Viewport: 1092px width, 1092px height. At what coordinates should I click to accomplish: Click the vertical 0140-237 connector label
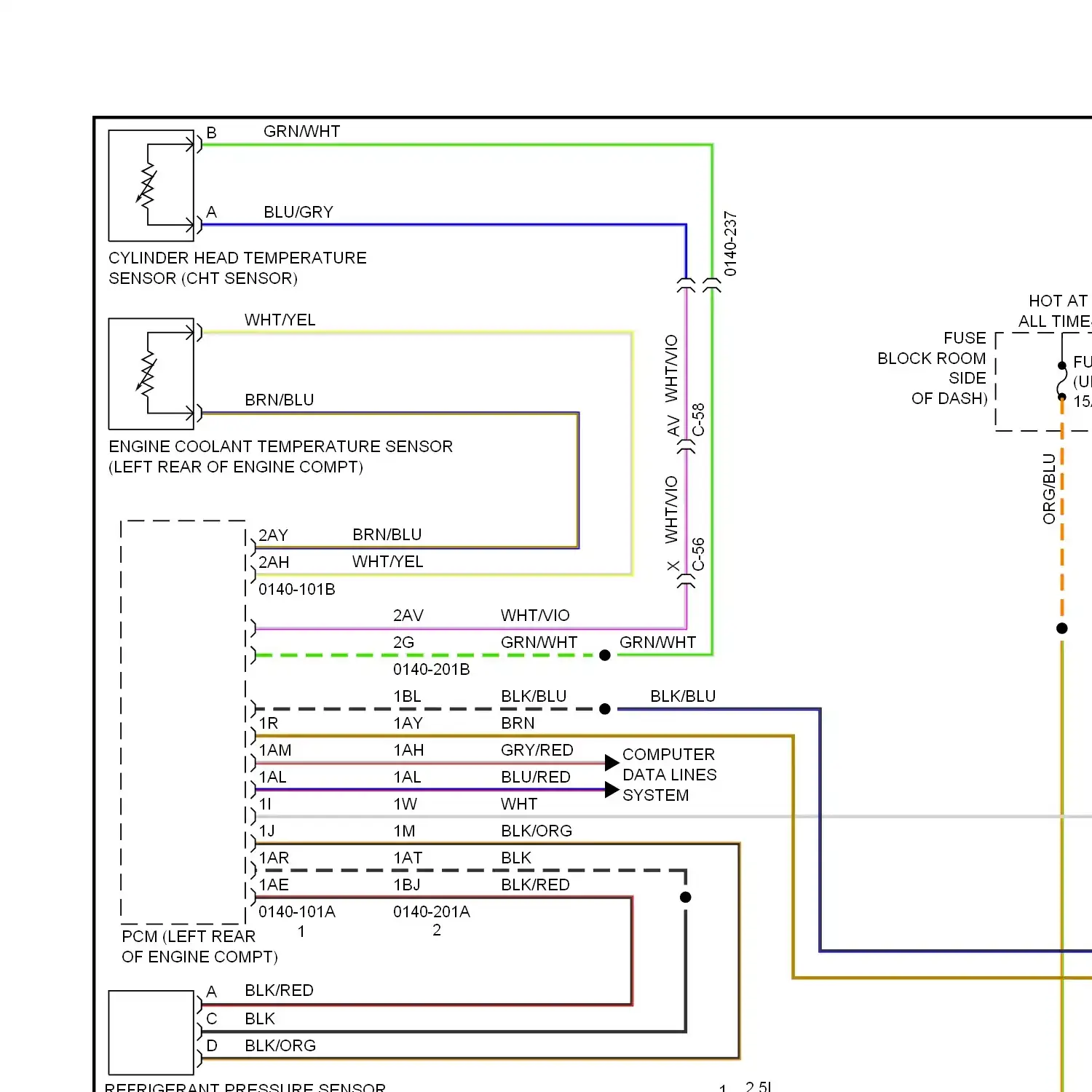coord(730,244)
